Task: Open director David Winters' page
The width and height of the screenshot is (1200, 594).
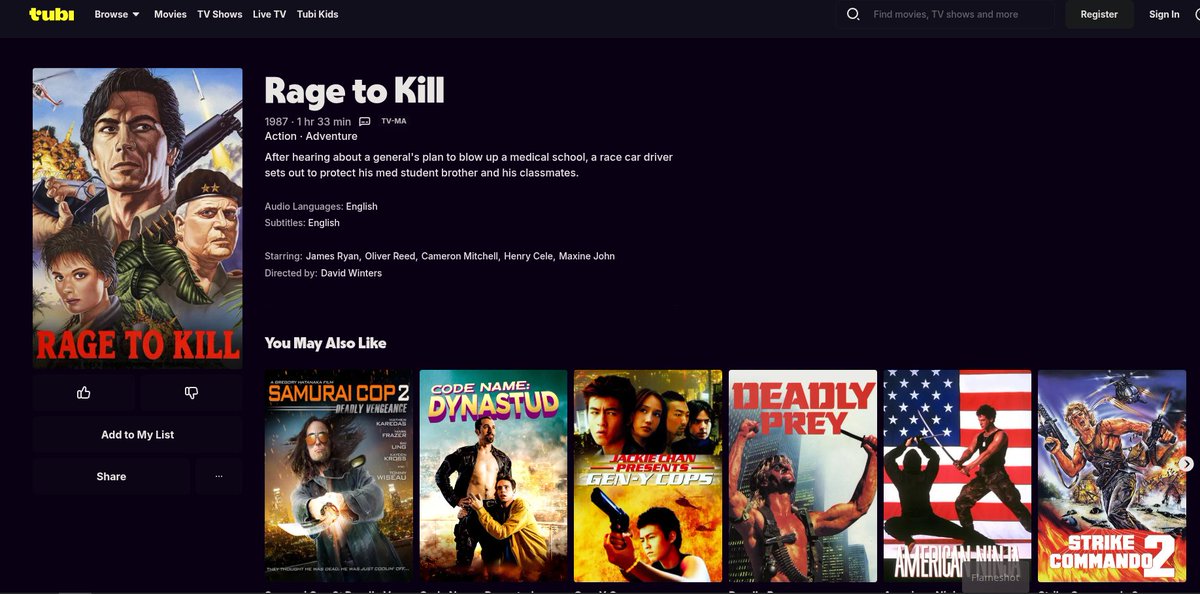Action: 351,273
